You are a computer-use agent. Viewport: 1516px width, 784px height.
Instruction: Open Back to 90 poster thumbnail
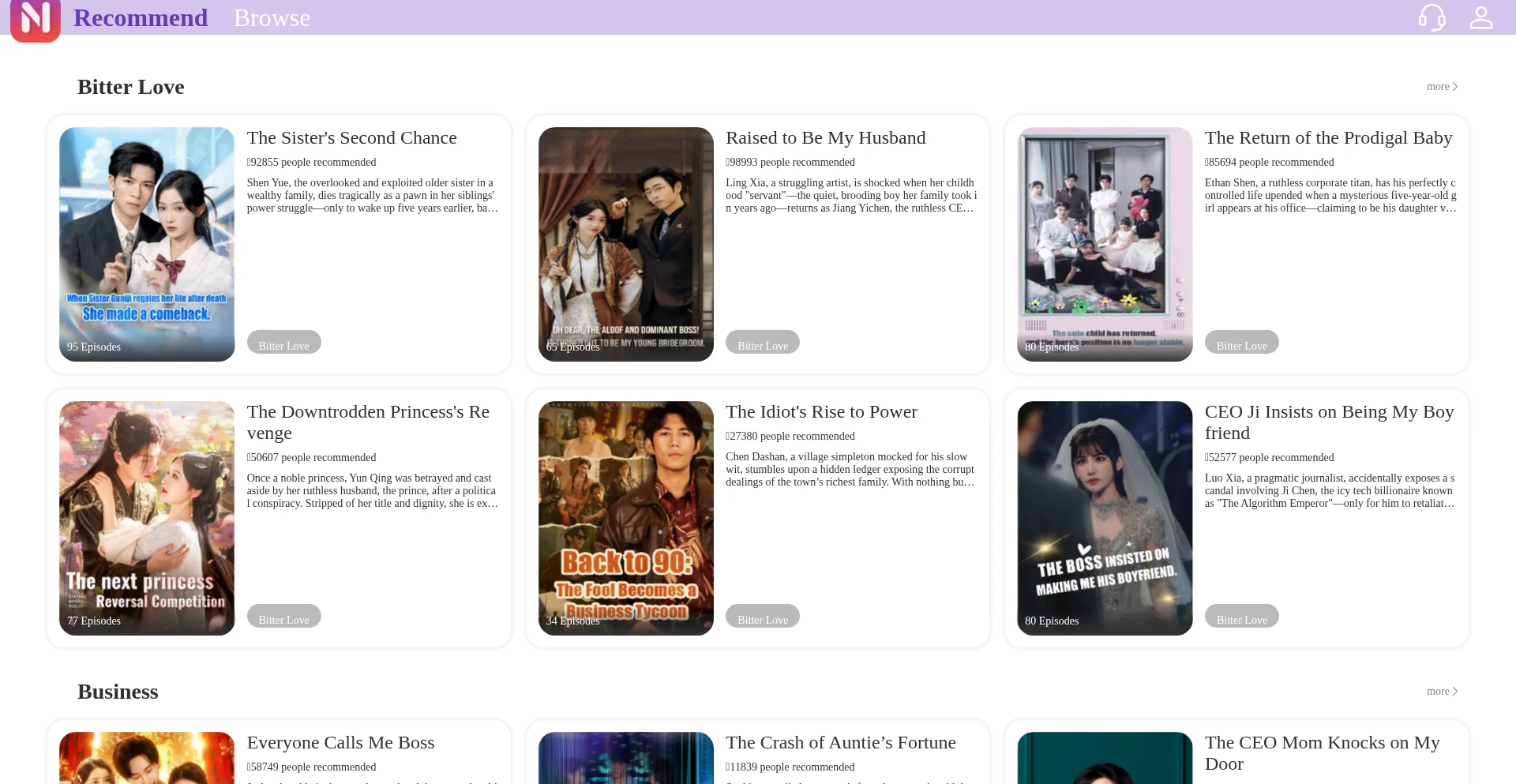(625, 518)
